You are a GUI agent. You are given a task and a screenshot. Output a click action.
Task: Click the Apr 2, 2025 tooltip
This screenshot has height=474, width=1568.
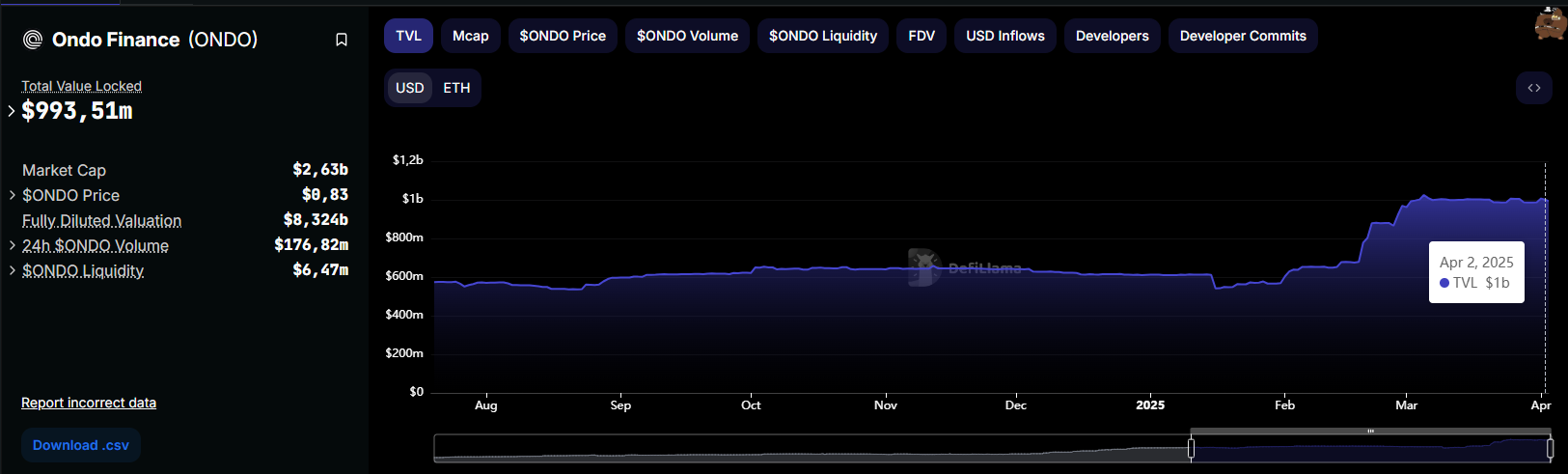coord(1476,272)
